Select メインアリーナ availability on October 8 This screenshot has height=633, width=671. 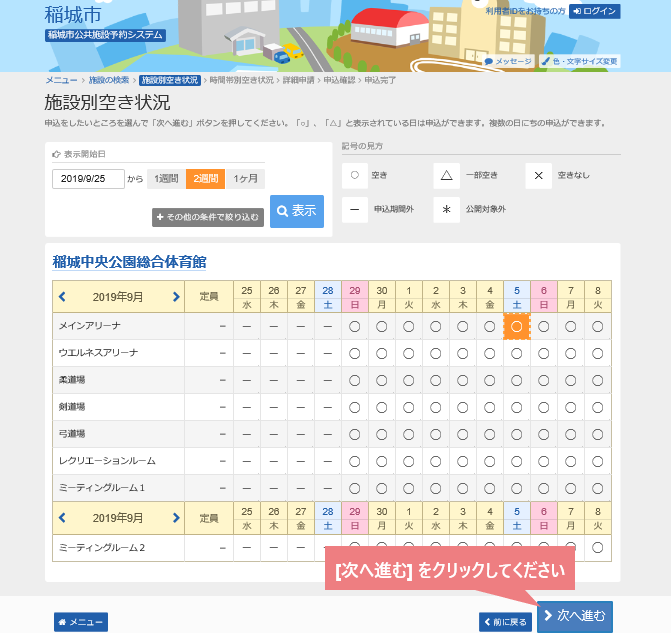point(597,327)
